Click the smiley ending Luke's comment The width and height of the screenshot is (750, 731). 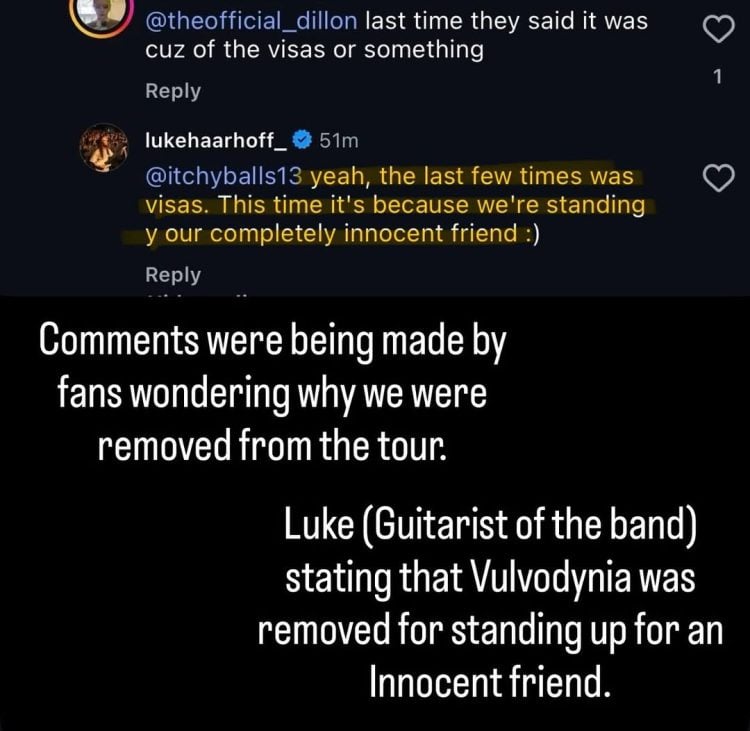pos(528,235)
